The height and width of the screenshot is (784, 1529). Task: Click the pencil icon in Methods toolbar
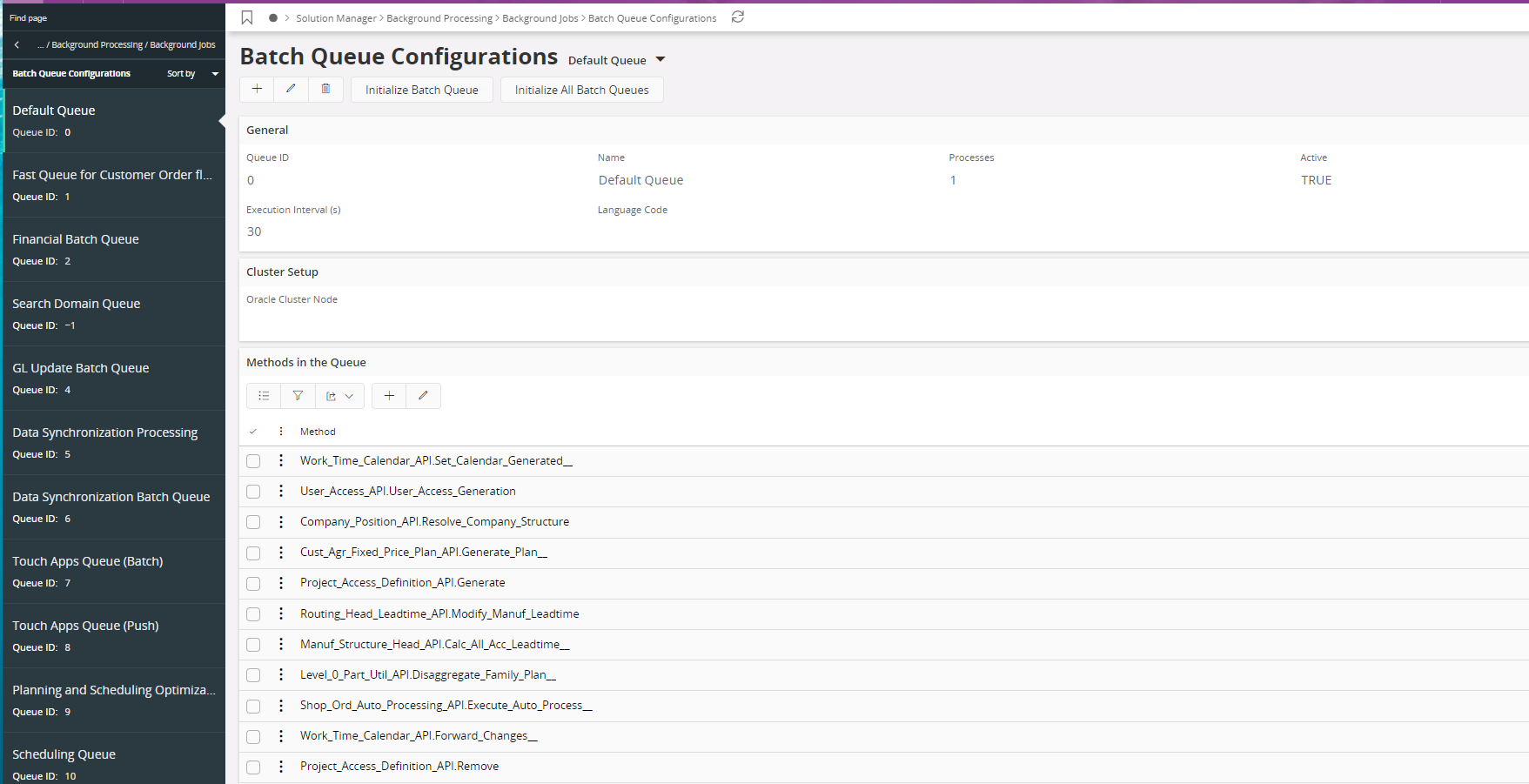(x=423, y=396)
